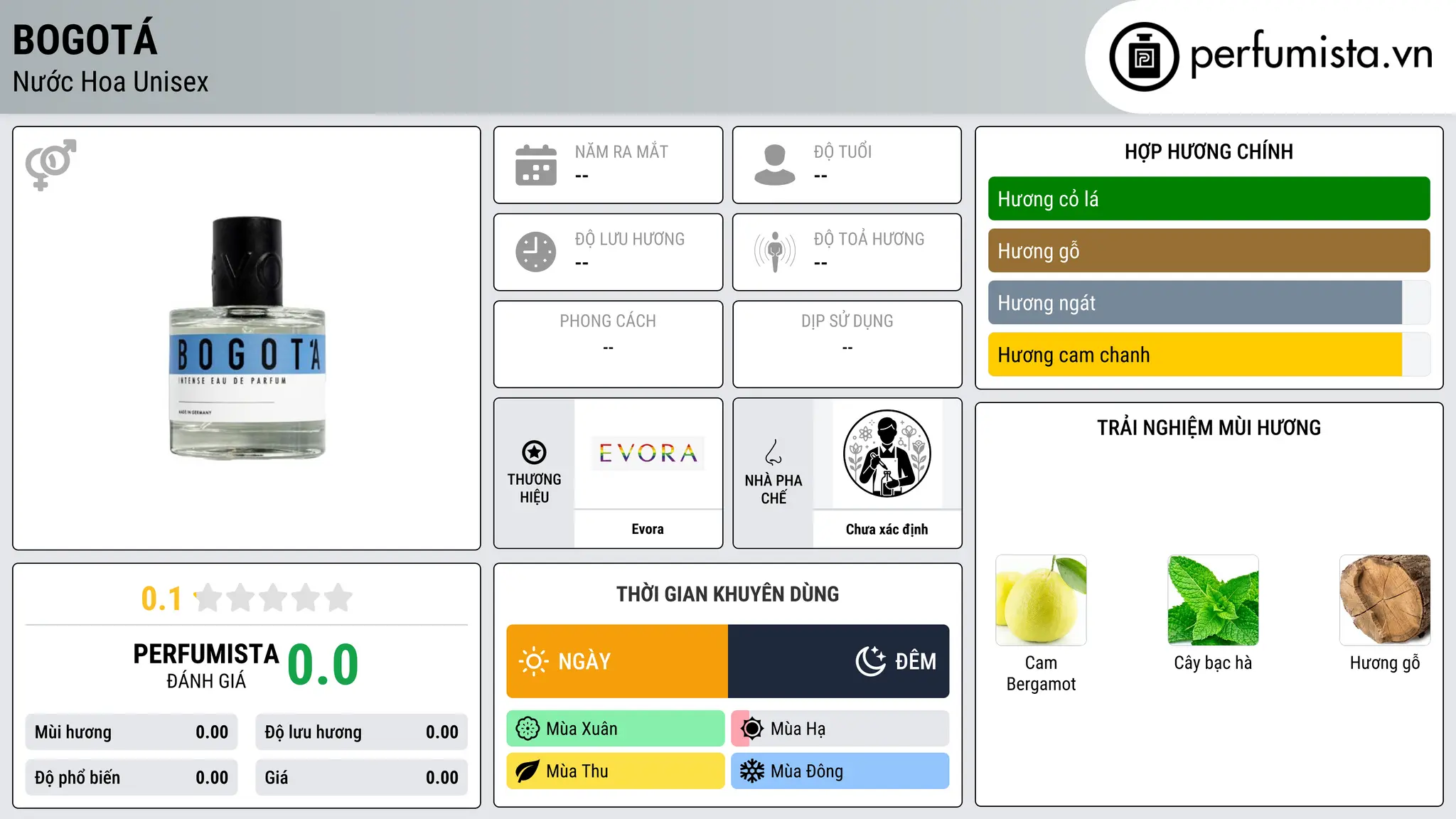The width and height of the screenshot is (1456, 819).
Task: Click the Nước Hoa Unisex subtitle
Action: pos(111,82)
